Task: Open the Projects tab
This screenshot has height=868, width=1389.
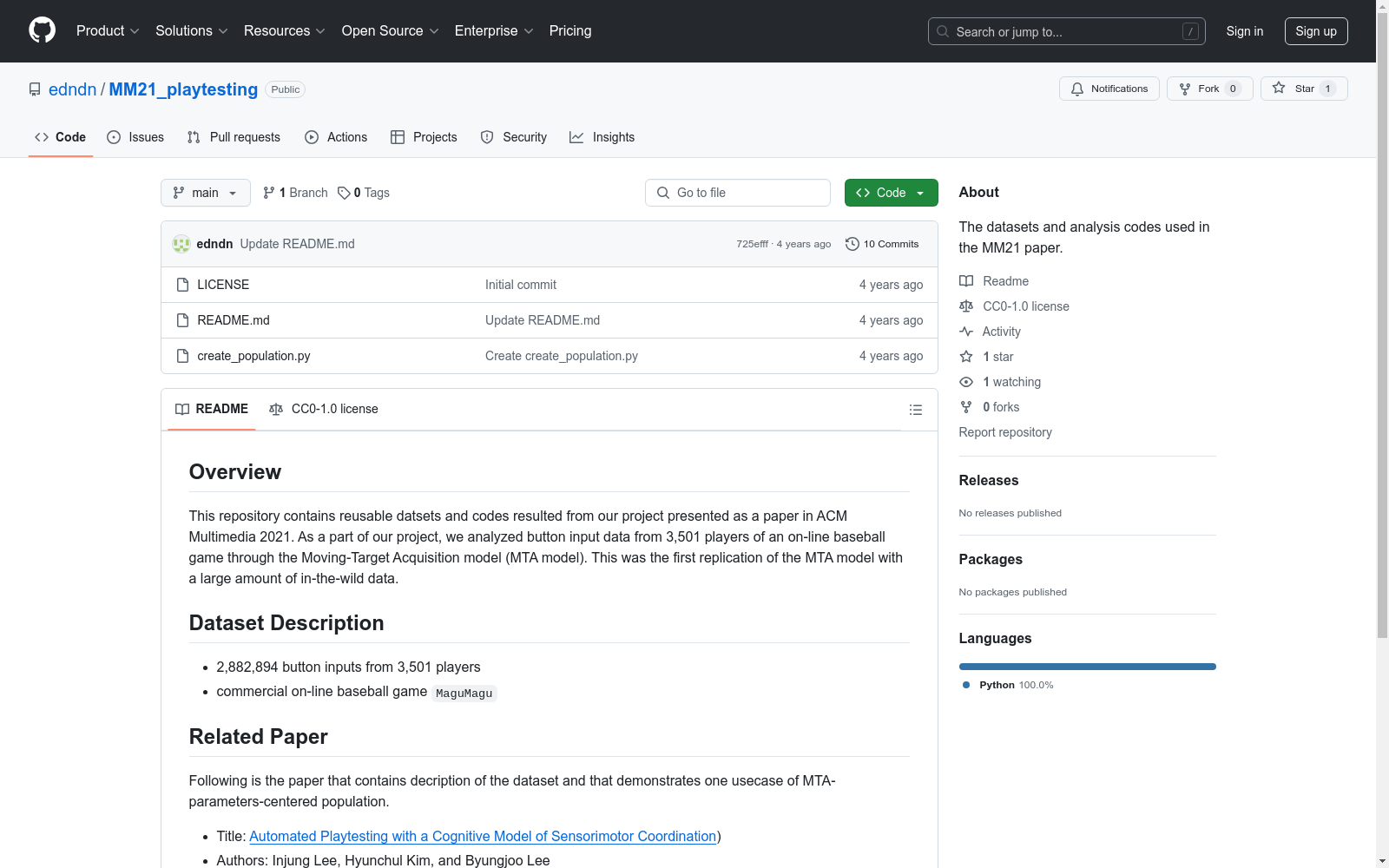Action: coord(424,137)
